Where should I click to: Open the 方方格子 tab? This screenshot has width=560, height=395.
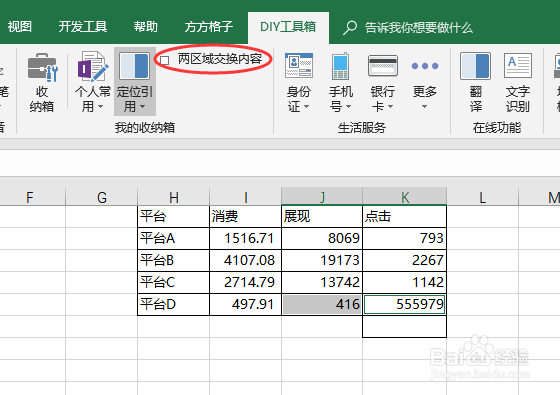[x=209, y=27]
